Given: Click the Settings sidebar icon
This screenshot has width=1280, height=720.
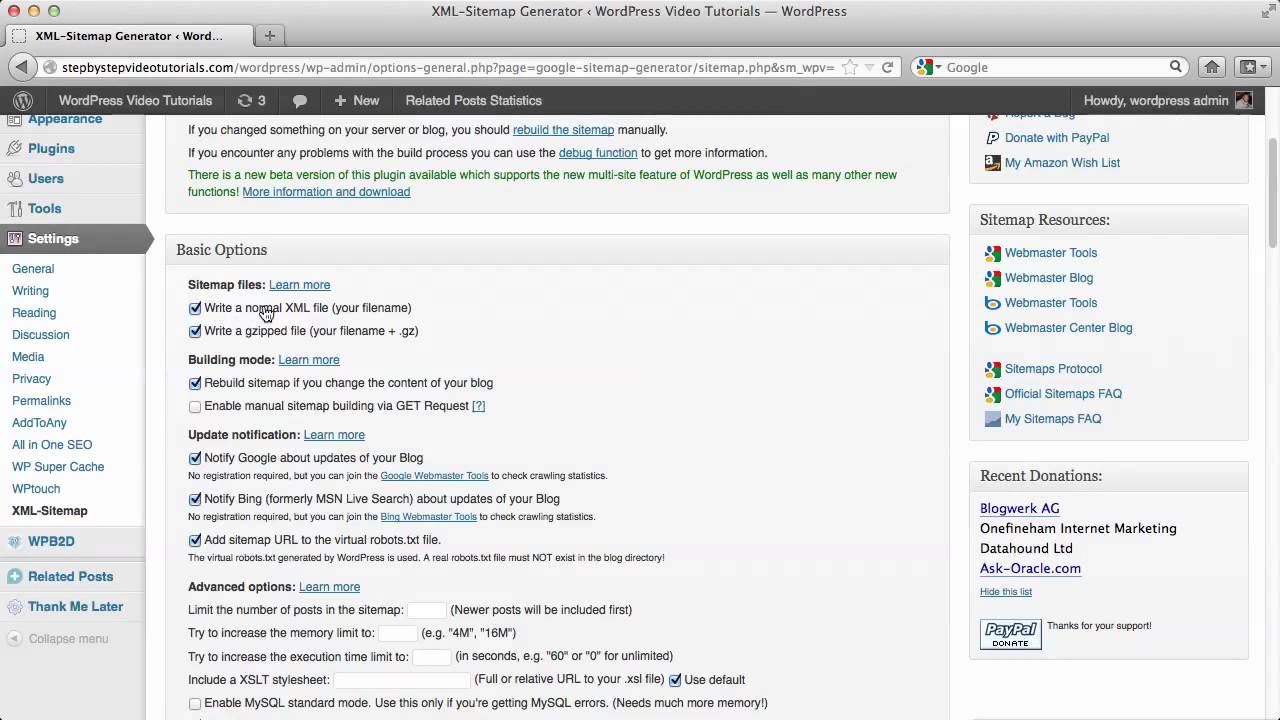Looking at the screenshot, I should [14, 238].
